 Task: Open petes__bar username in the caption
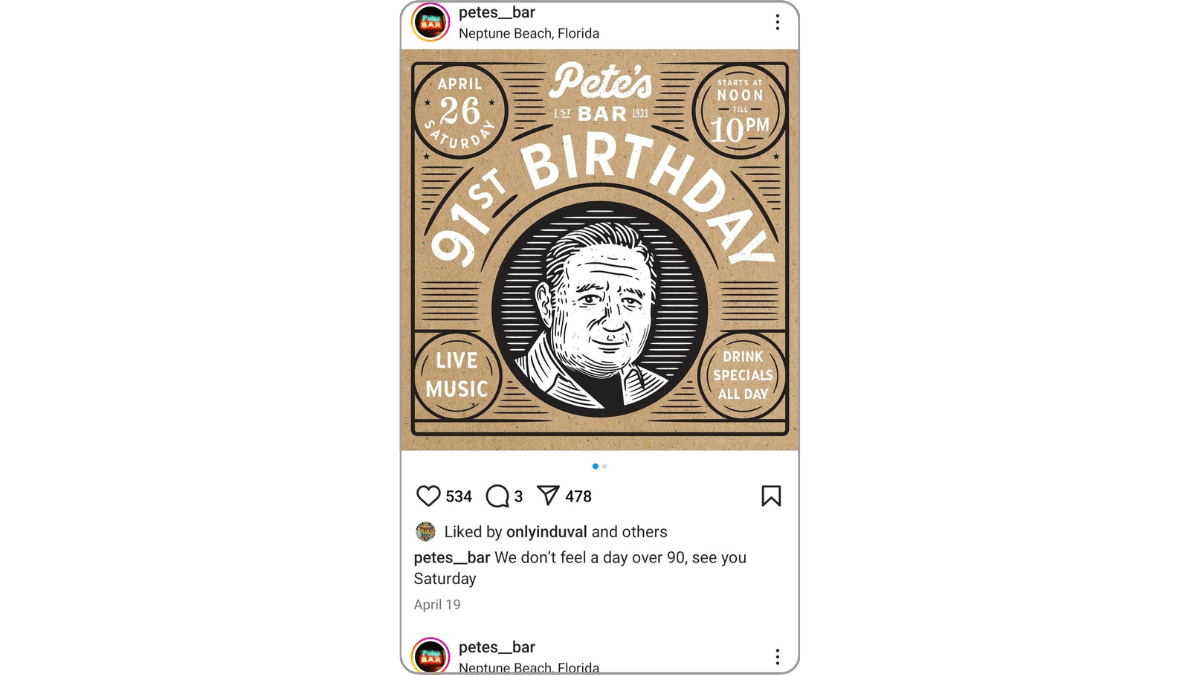[x=452, y=558]
